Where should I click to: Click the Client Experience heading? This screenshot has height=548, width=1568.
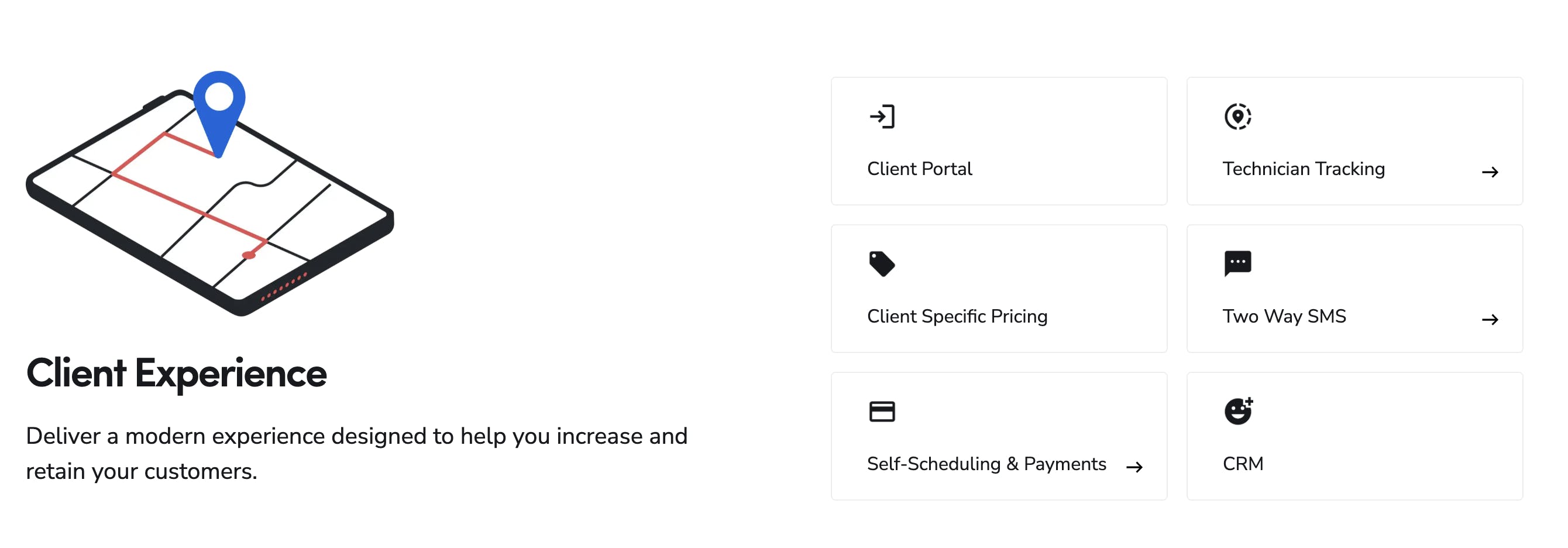pos(177,374)
